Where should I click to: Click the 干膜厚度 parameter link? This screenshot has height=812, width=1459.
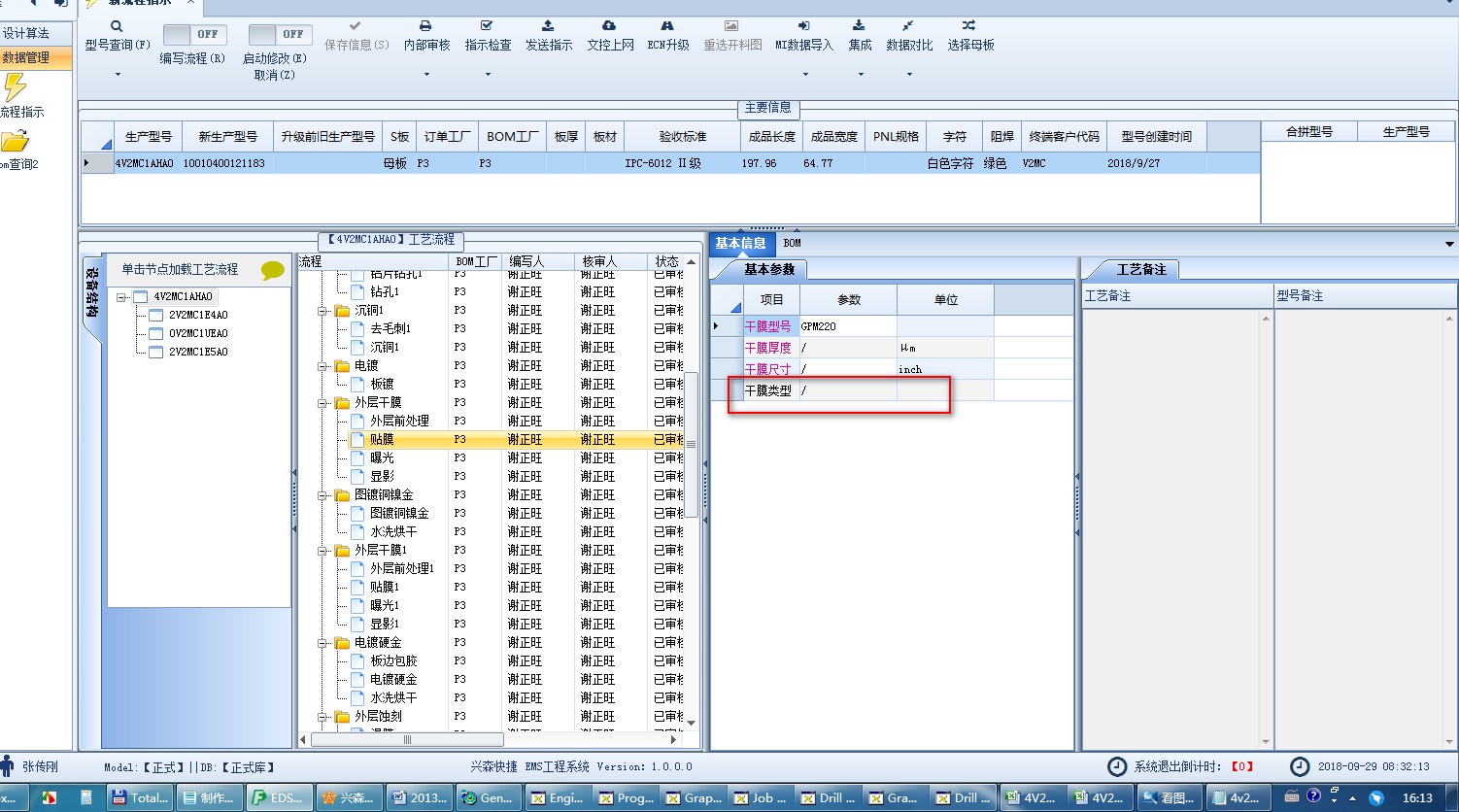767,348
